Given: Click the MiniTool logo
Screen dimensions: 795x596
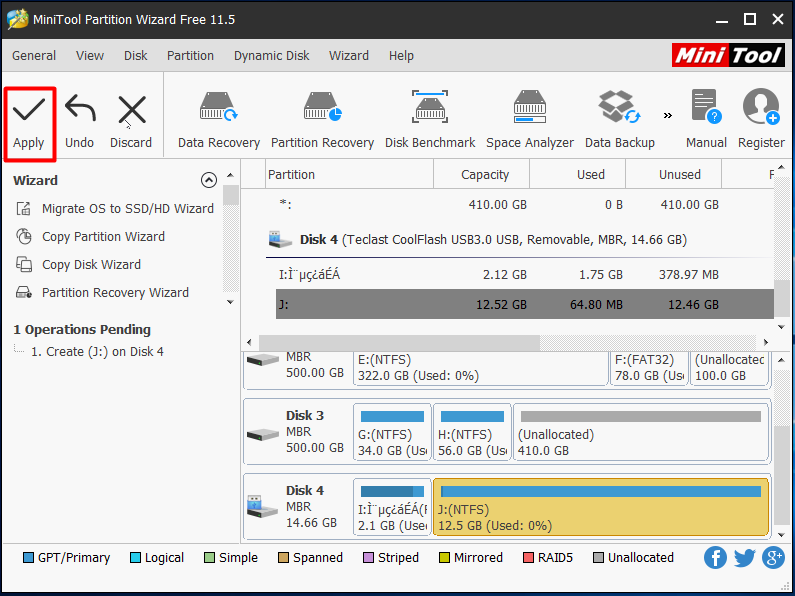Looking at the screenshot, I should [728, 55].
